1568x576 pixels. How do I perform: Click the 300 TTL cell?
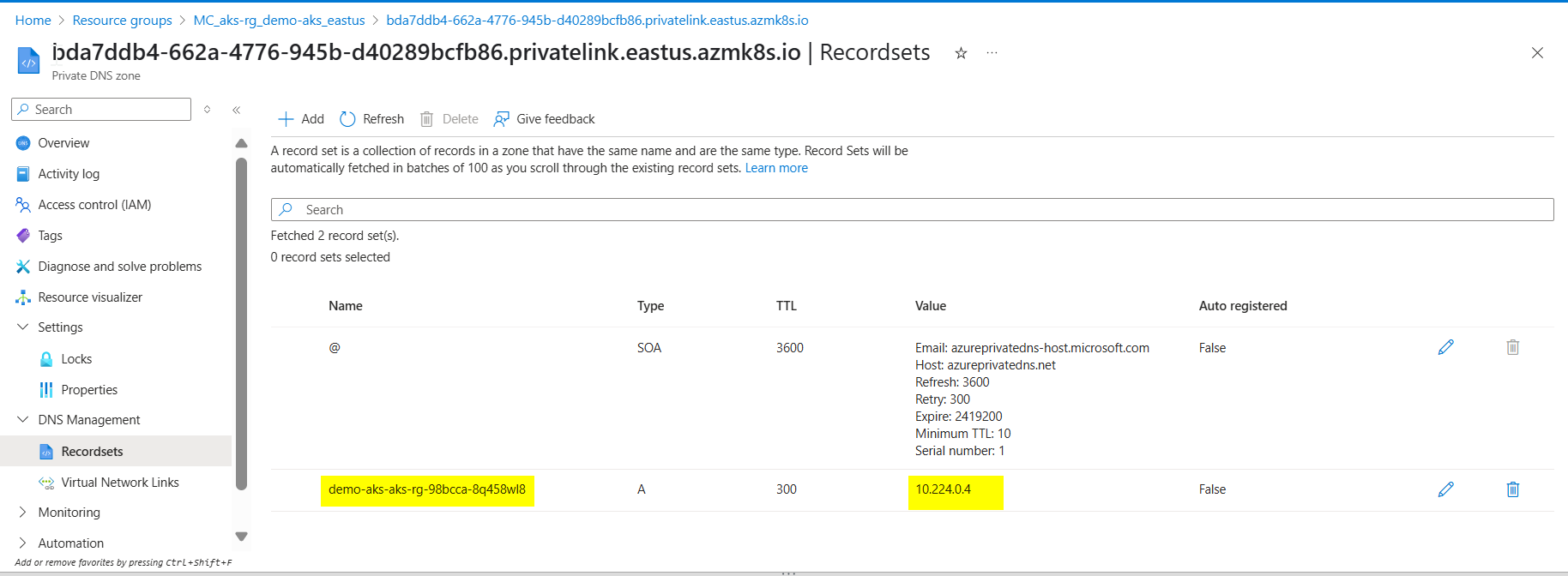[x=787, y=489]
